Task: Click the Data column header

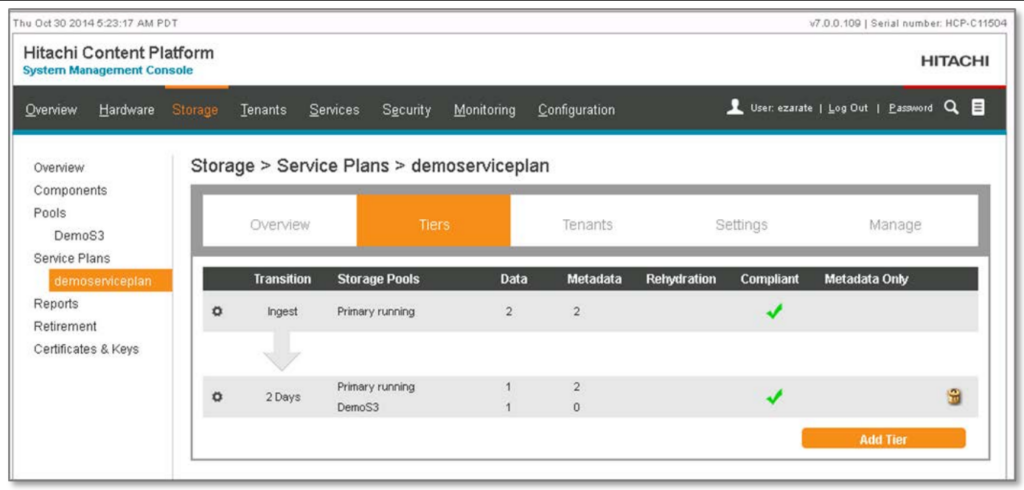Action: (x=514, y=279)
